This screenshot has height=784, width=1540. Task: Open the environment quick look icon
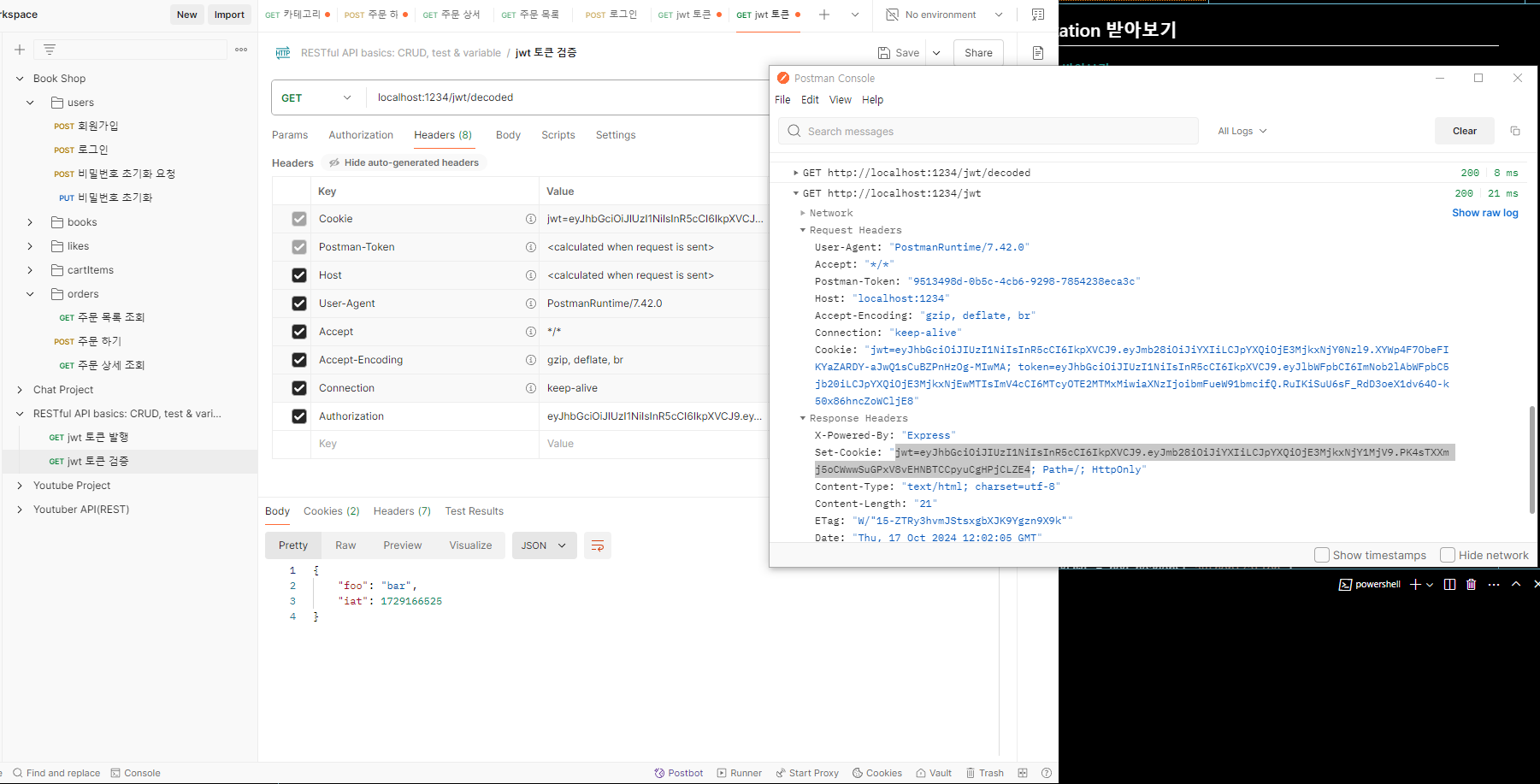click(x=1038, y=15)
